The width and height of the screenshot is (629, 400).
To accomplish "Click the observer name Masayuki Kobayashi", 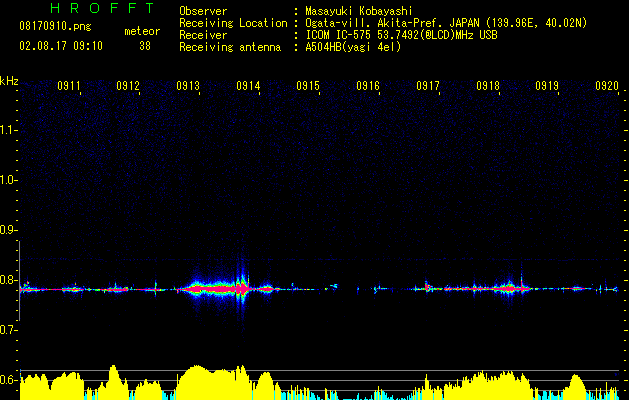I will 359,11.
